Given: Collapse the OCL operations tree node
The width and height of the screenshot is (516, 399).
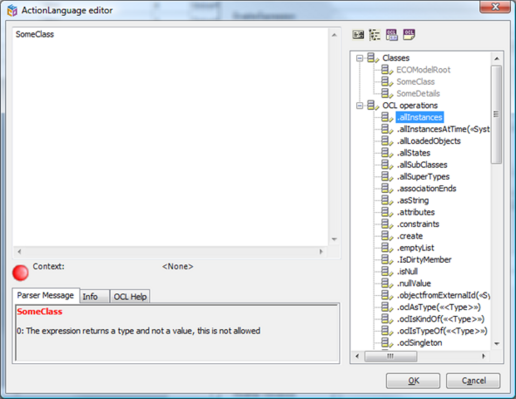Looking at the screenshot, I should [359, 106].
